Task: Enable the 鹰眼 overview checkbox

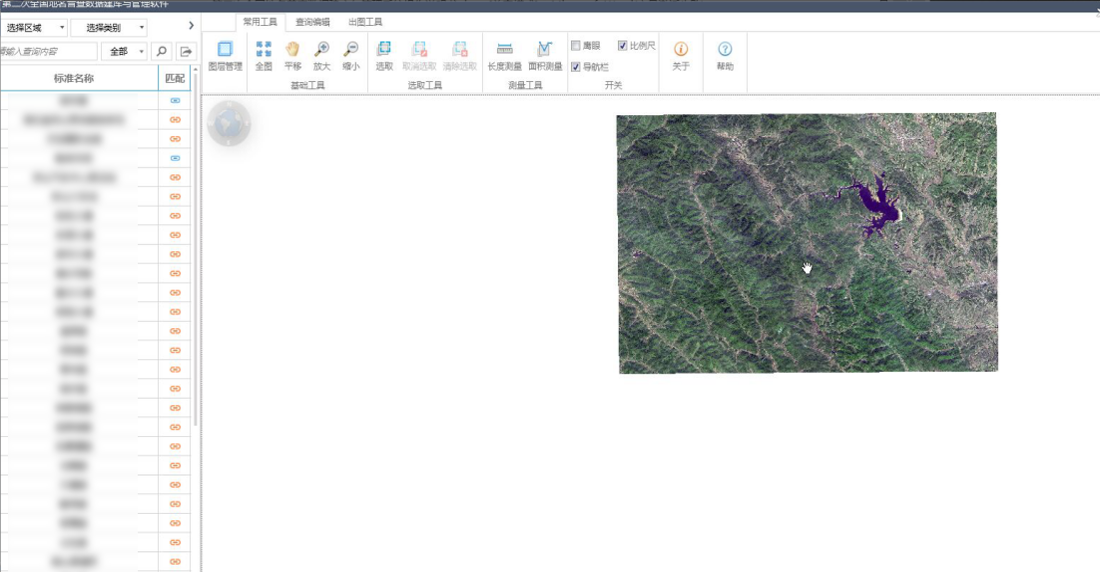Action: (576, 46)
